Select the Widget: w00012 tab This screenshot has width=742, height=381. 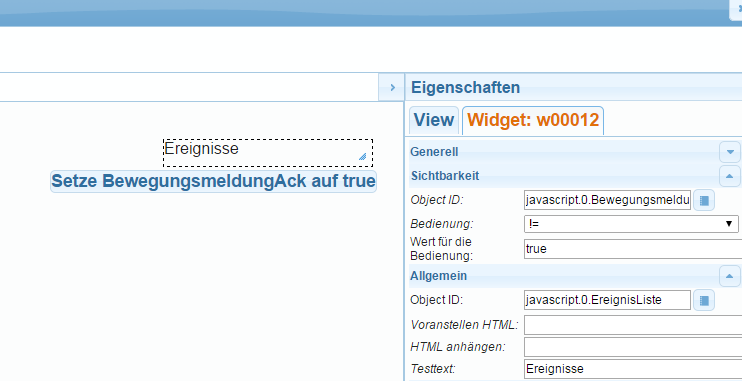(x=533, y=120)
